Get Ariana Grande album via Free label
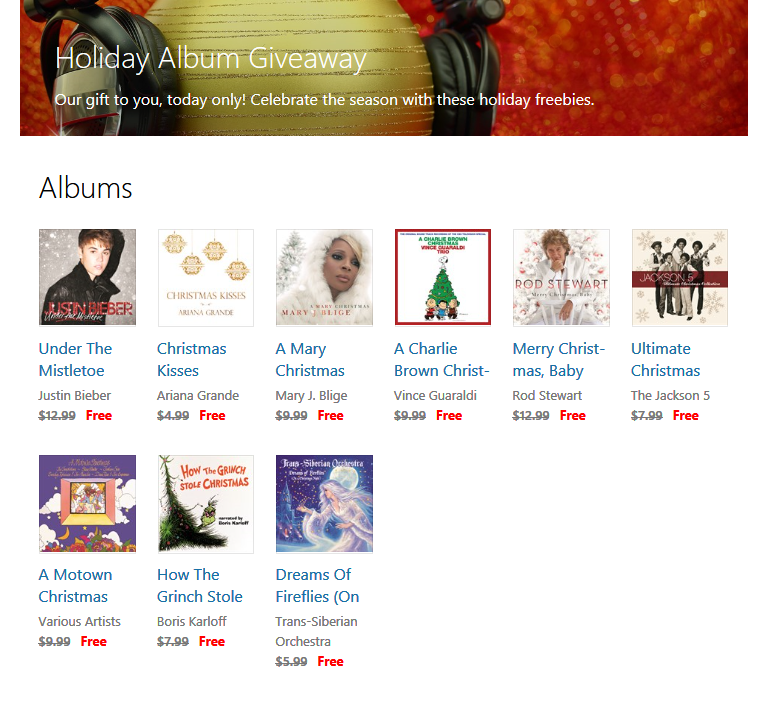This screenshot has height=709, width=768. (212, 416)
